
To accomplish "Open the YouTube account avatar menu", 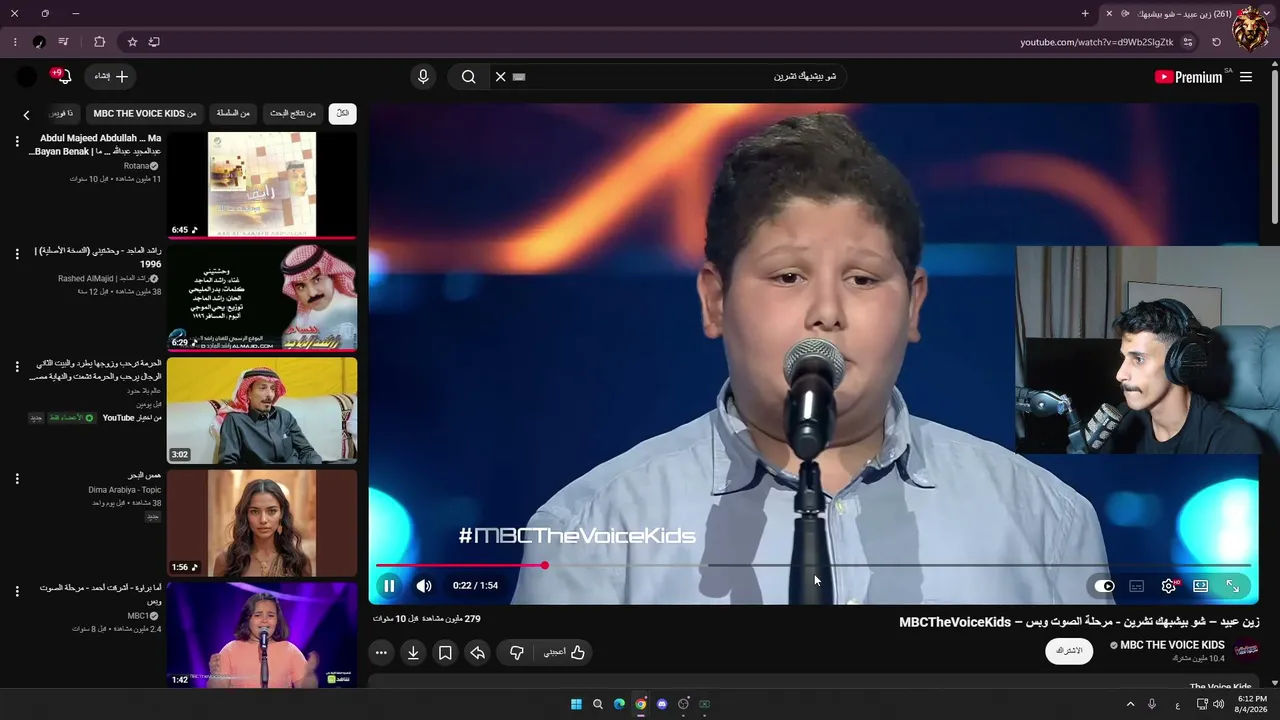I will point(27,77).
